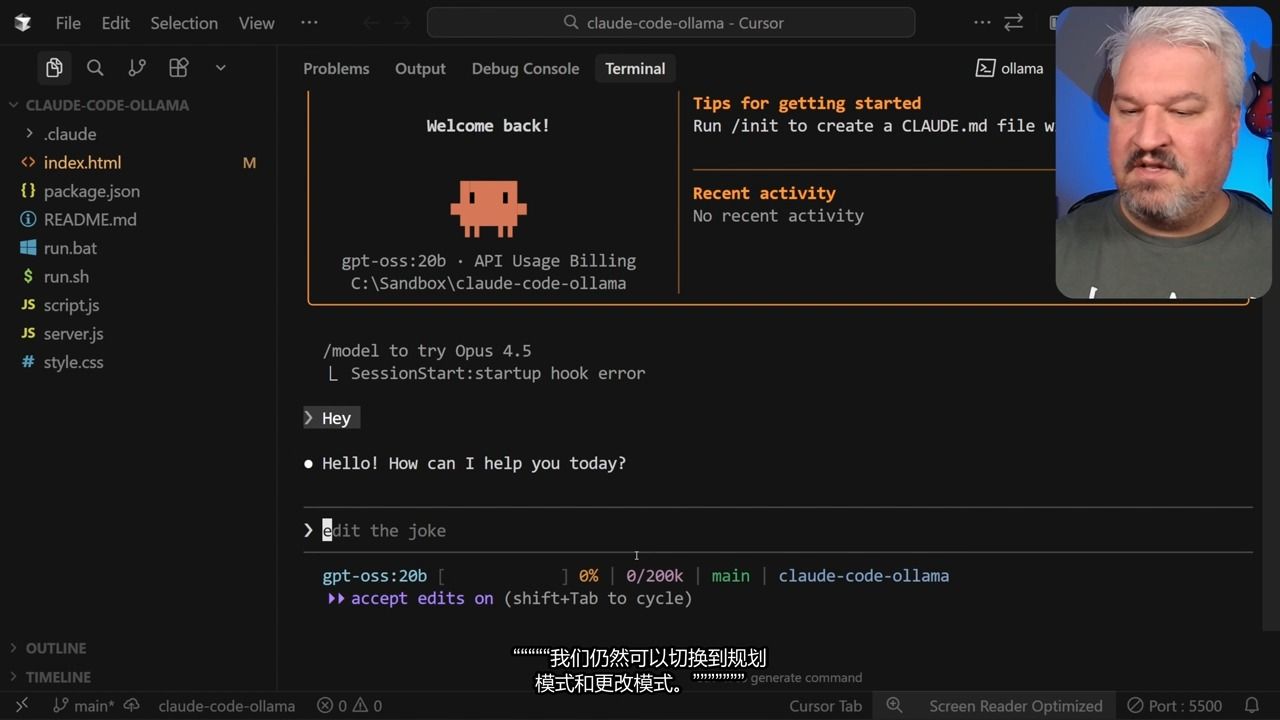This screenshot has width=1280, height=720.
Task: Open the Search view icon
Action: [x=95, y=68]
